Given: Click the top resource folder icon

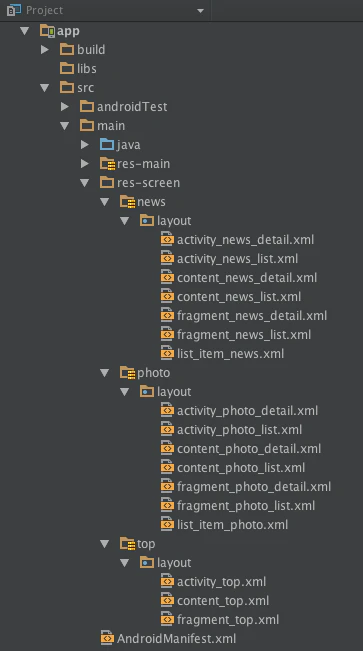Looking at the screenshot, I should pos(127,544).
